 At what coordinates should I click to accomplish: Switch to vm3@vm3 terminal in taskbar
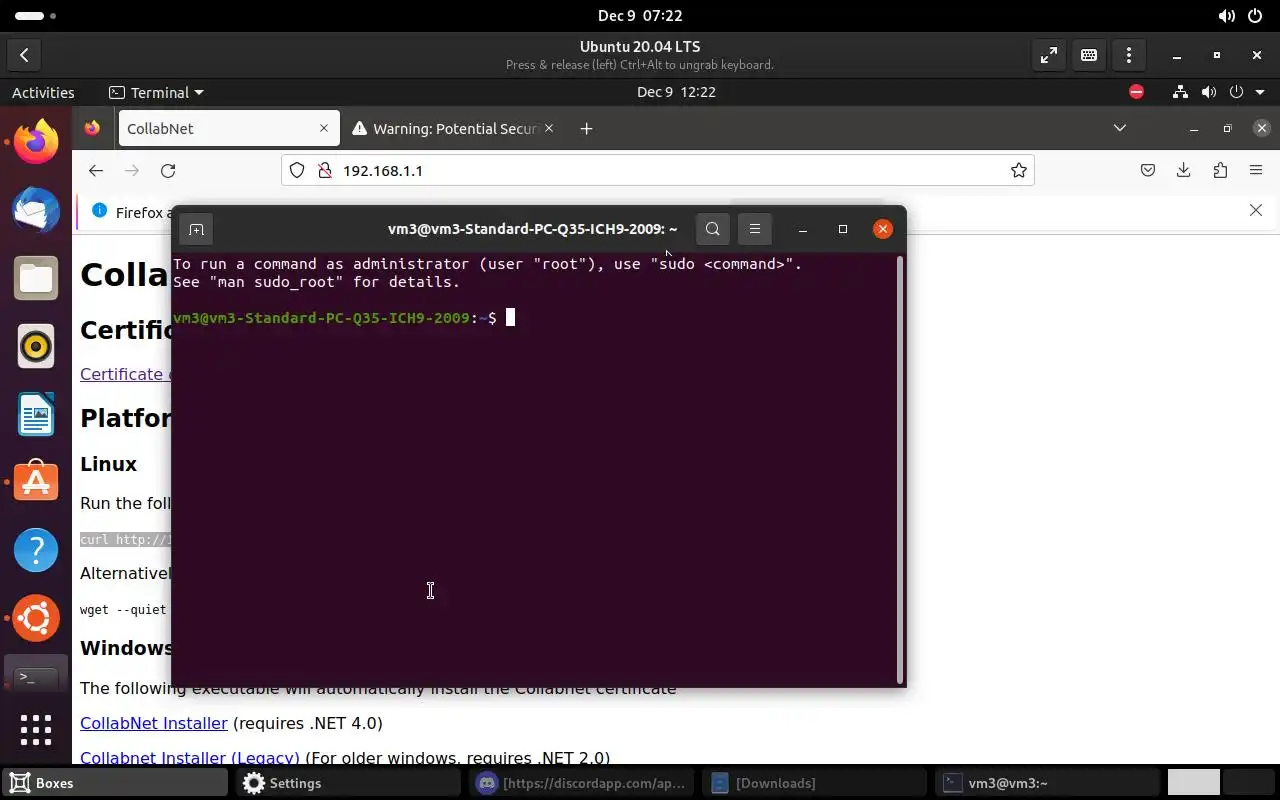pos(1048,783)
